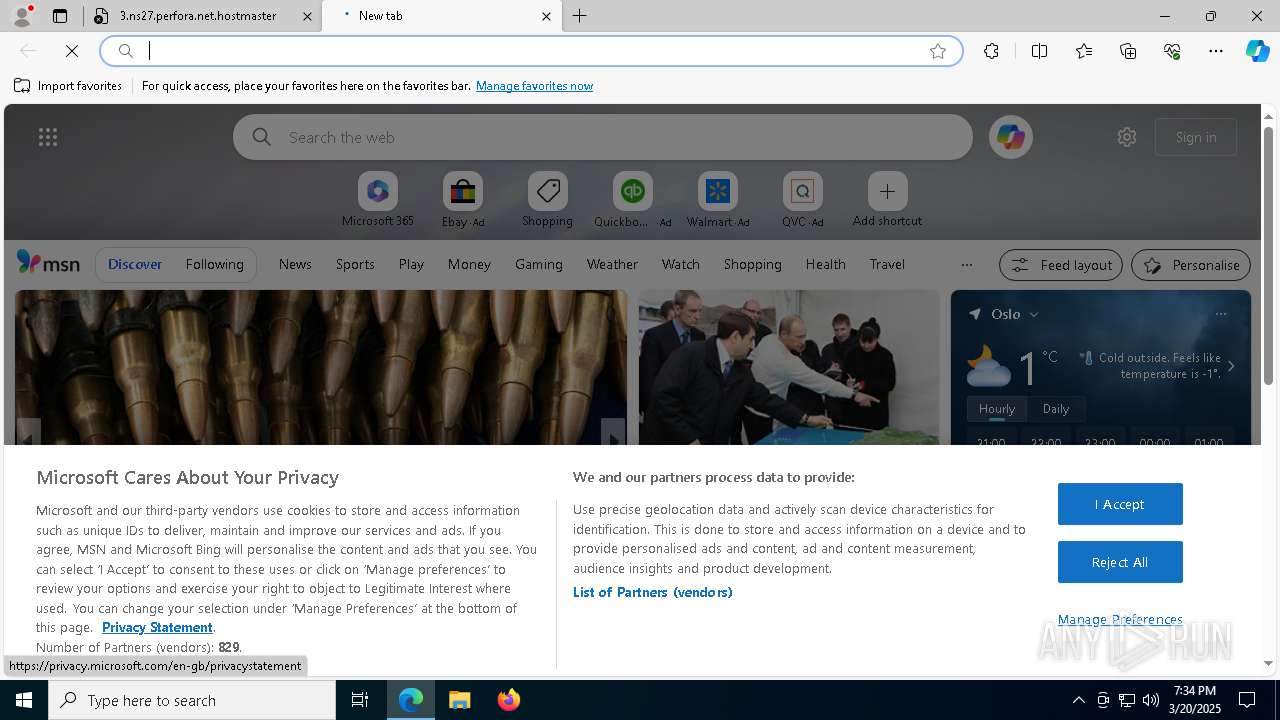Open File Explorer from the taskbar
This screenshot has height=720, width=1280.
[x=459, y=700]
